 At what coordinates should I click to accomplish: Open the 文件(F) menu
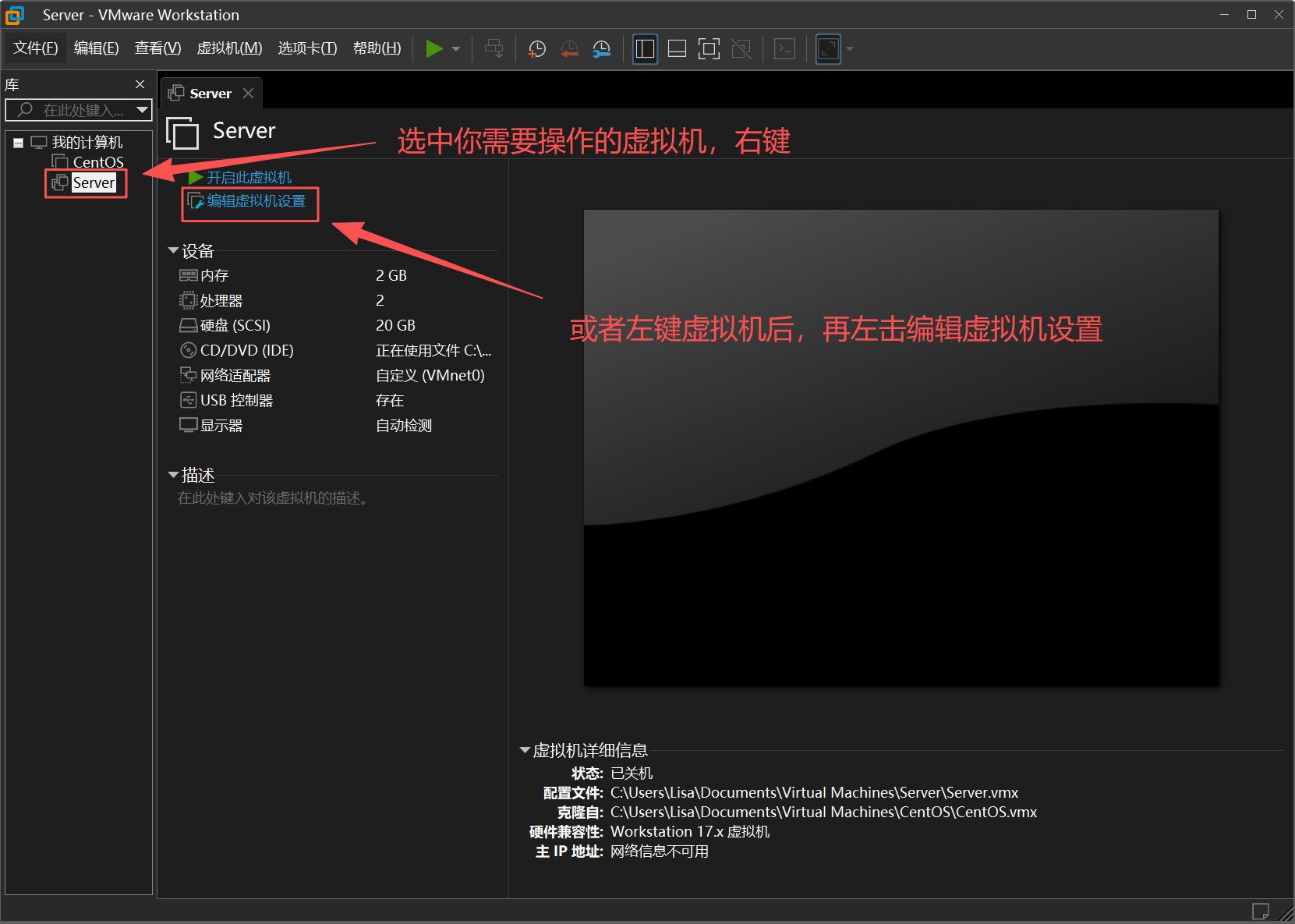click(35, 48)
